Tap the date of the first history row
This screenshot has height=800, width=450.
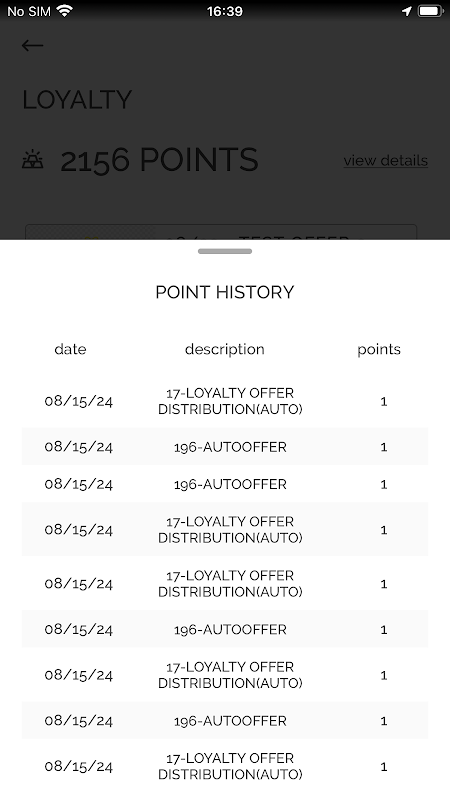tap(79, 401)
